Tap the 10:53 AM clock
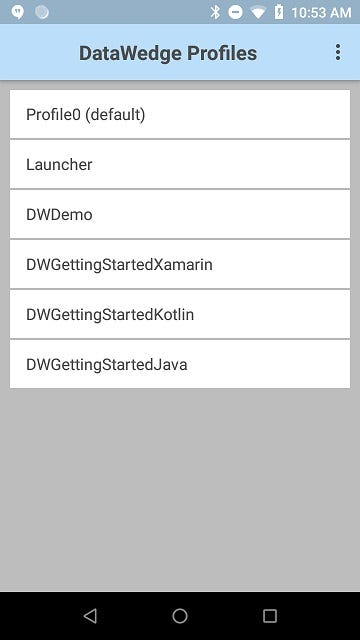 (321, 13)
